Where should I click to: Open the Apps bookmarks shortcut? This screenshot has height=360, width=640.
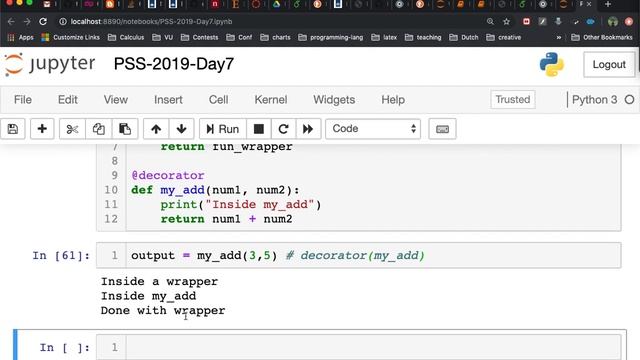point(20,38)
